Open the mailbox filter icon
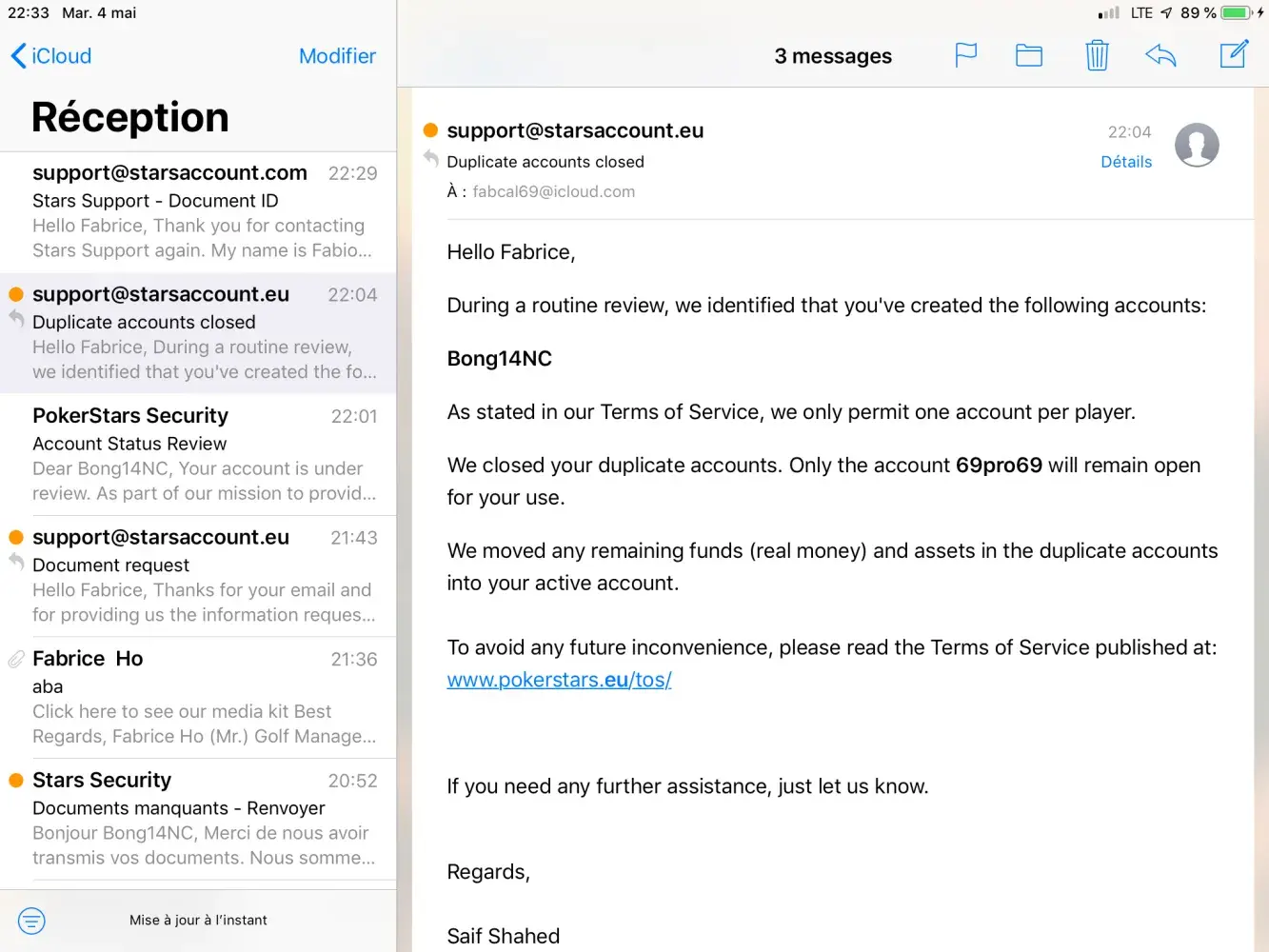The image size is (1269, 952). click(31, 921)
